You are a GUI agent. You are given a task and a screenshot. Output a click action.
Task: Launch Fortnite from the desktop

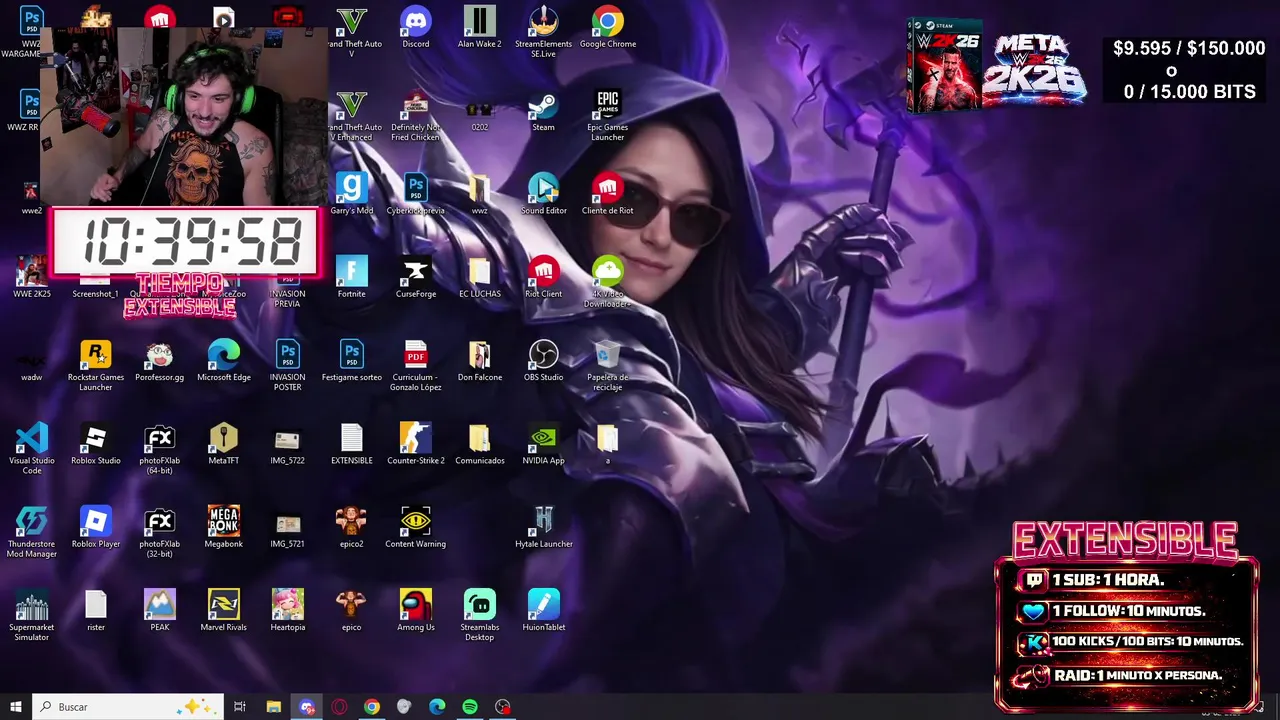click(351, 278)
